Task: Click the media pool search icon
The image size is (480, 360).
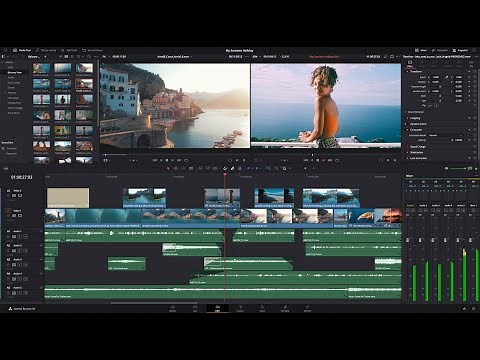Action: coord(88,57)
